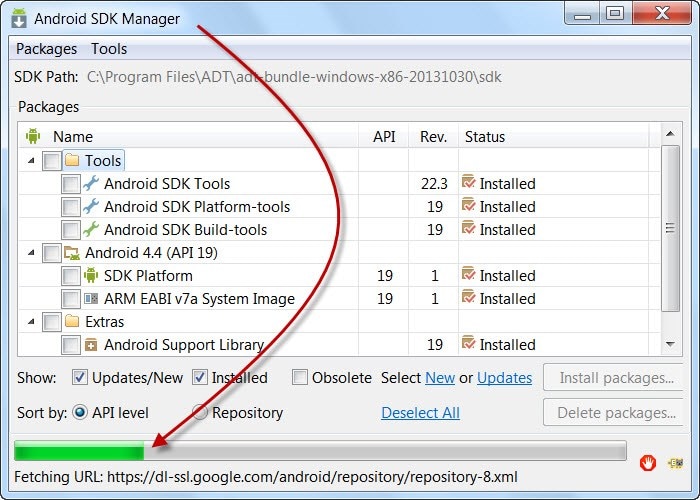700x500 pixels.
Task: Uncheck the Updates/New show filter
Action: tap(80, 377)
